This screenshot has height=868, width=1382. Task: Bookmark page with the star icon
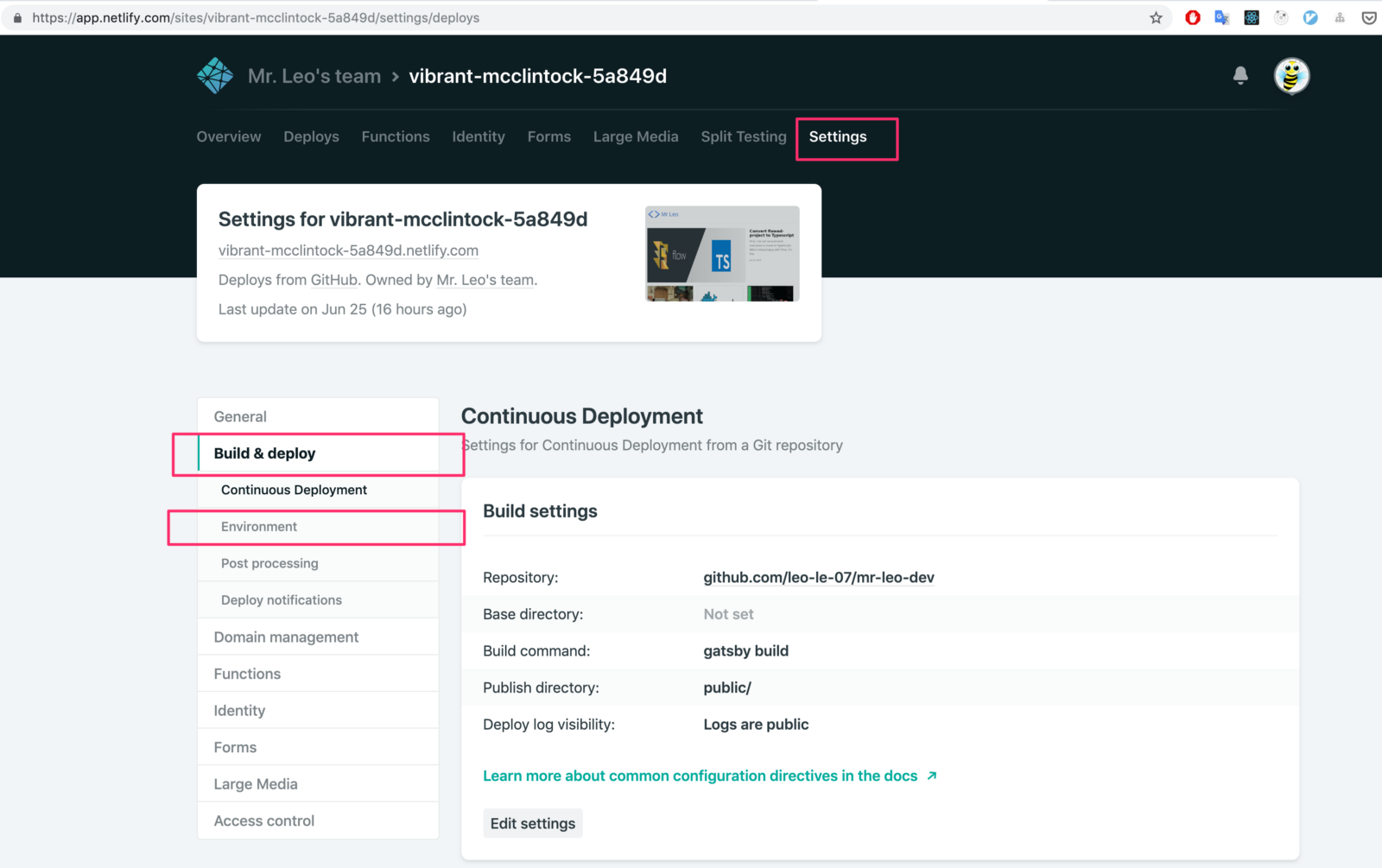click(1156, 17)
